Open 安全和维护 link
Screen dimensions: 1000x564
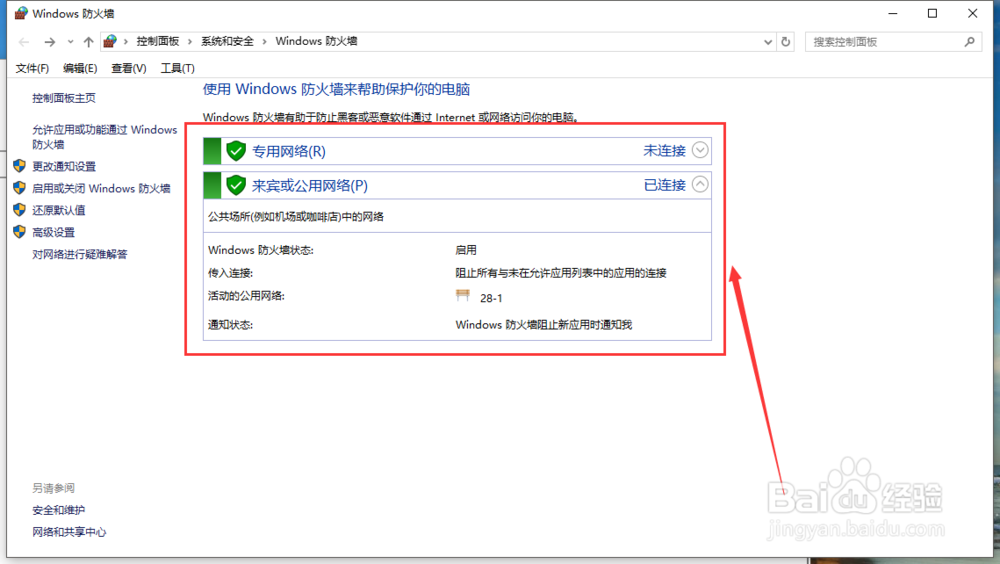(59, 510)
